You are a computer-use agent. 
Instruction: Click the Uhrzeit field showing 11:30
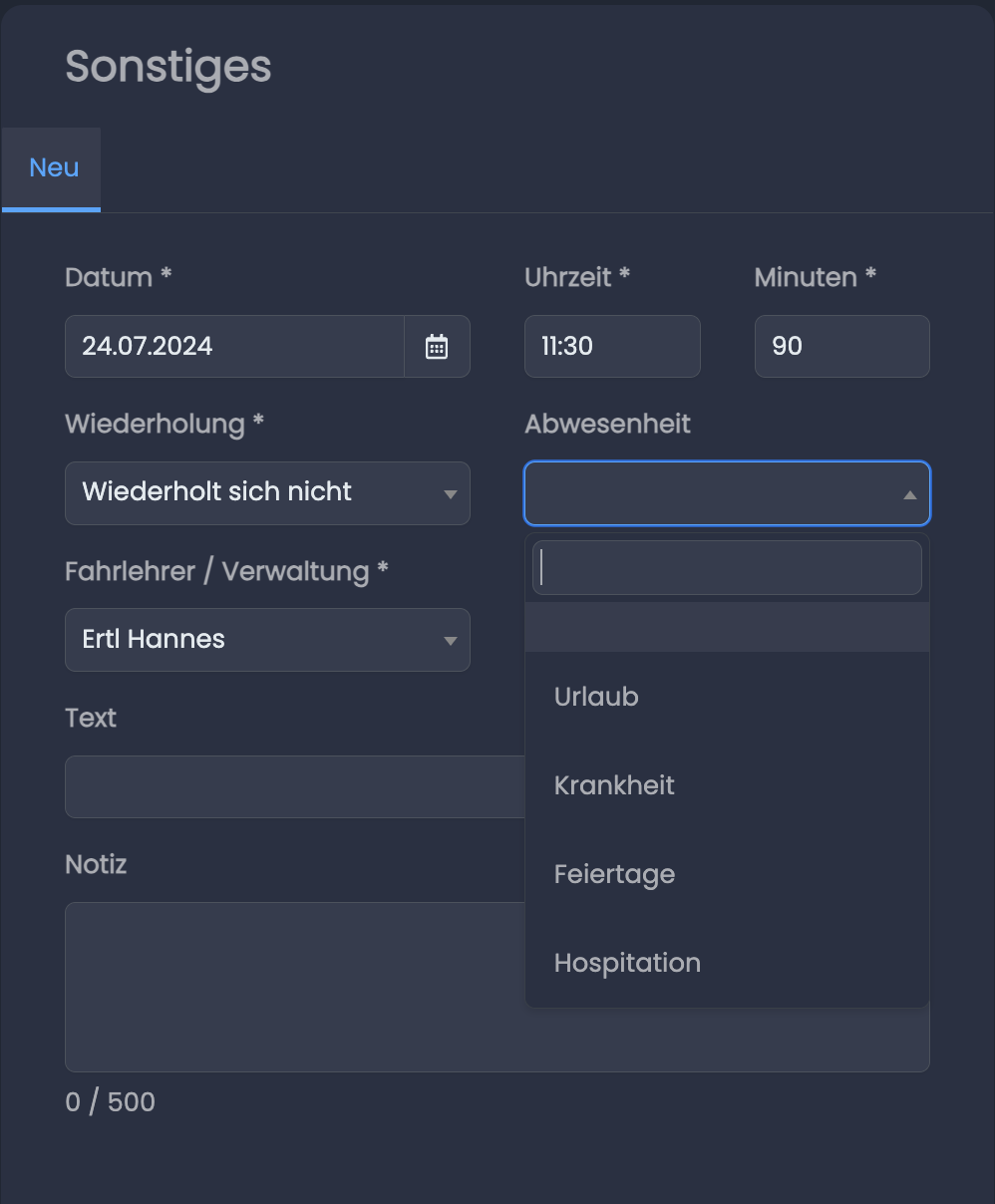(x=612, y=347)
